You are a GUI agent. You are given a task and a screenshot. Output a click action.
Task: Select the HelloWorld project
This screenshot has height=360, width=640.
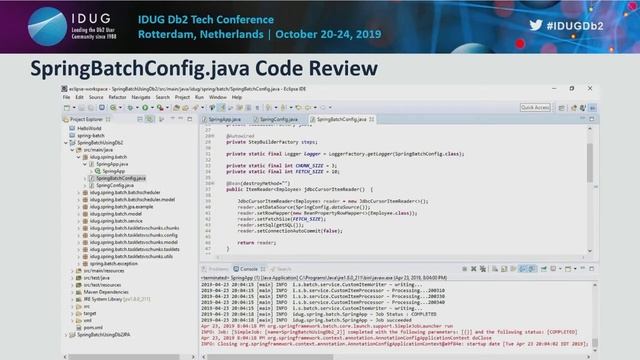[x=89, y=128]
